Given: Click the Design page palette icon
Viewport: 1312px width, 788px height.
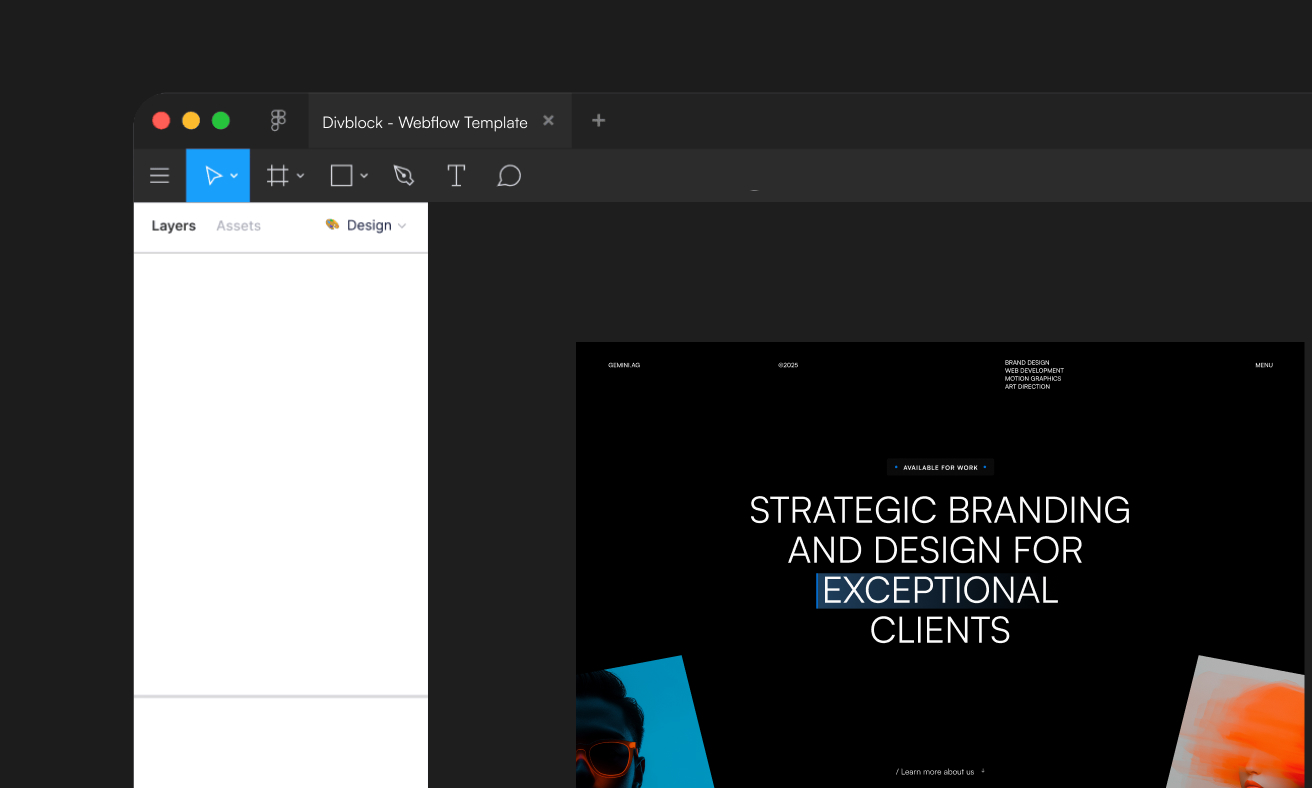Looking at the screenshot, I should coord(332,225).
